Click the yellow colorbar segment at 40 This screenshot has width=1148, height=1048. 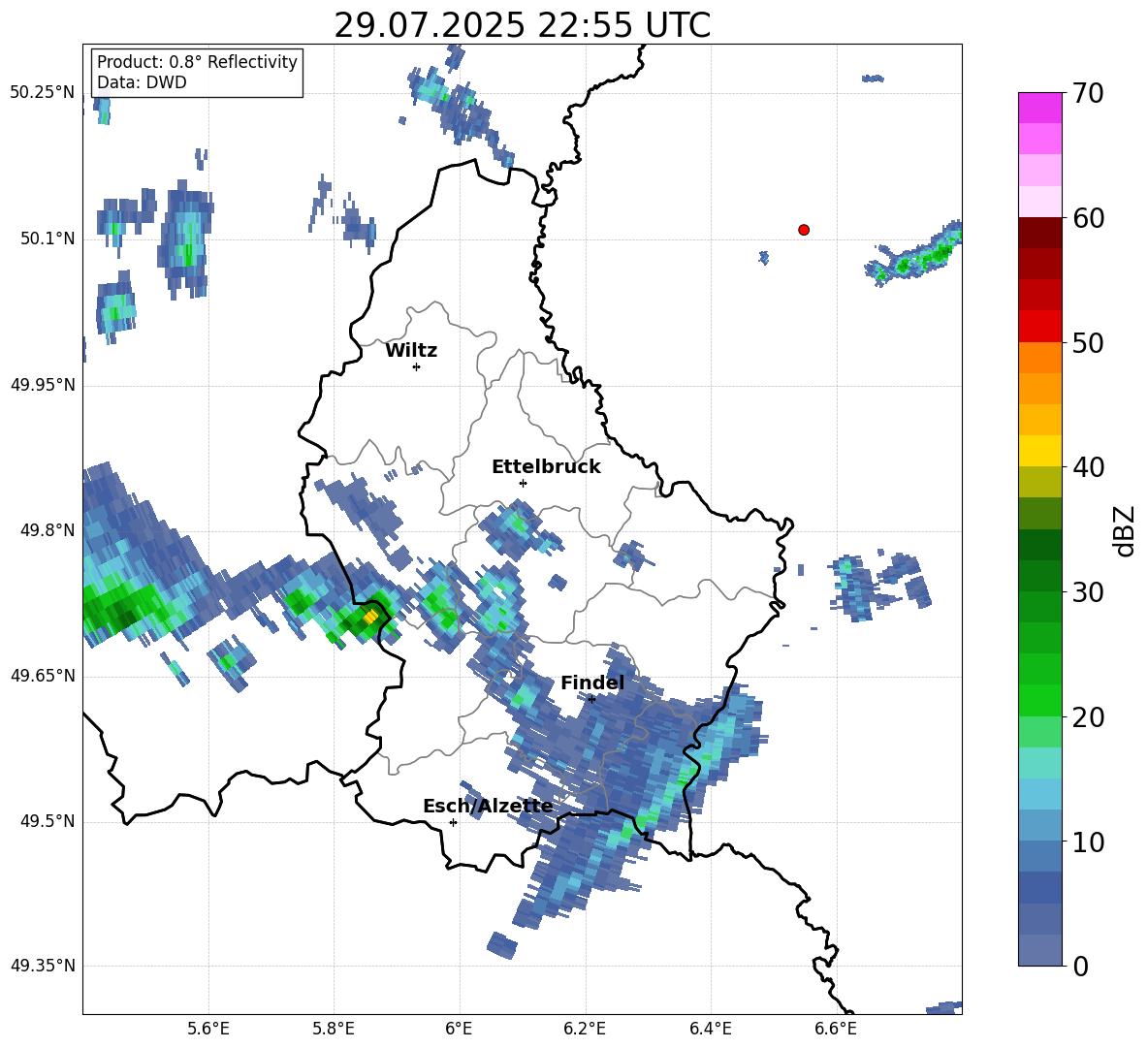1039,451
